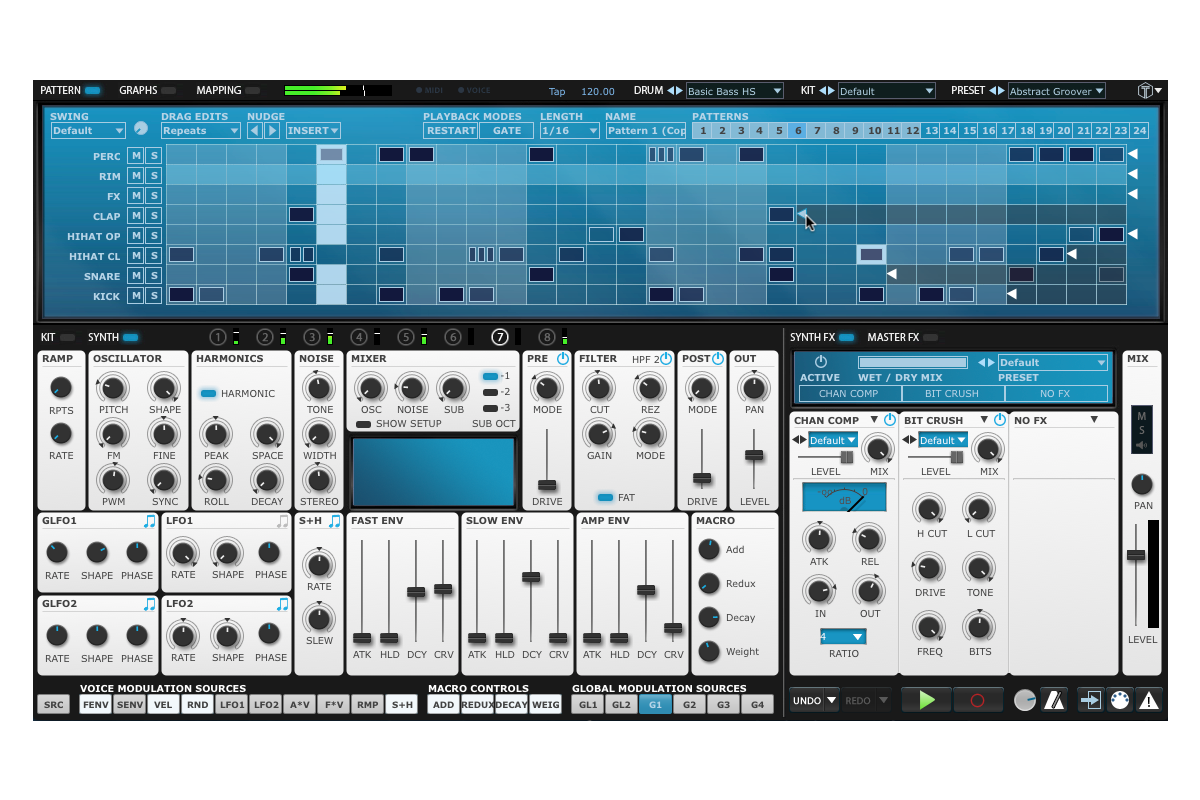1200x800 pixels.
Task: Toggle the HARMONIC switch
Action: 208,394
